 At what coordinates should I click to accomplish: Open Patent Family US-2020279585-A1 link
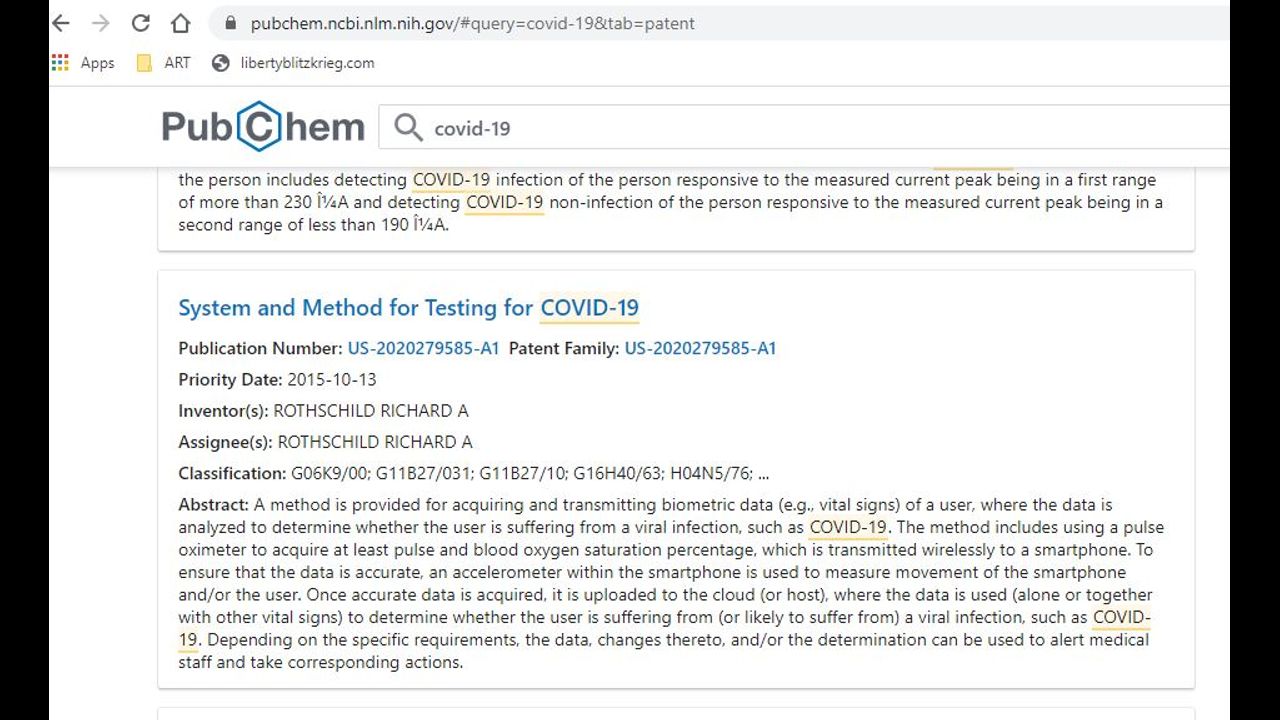700,349
